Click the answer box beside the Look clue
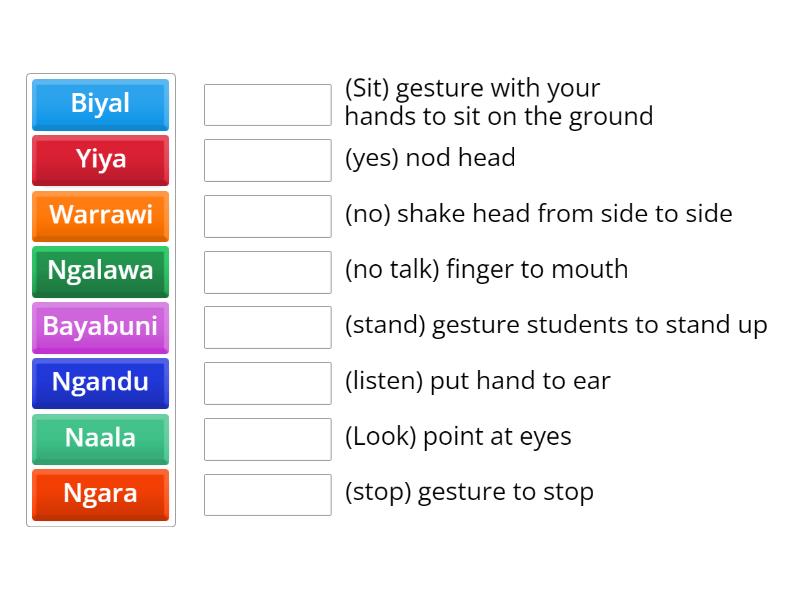Image resolution: width=800 pixels, height=600 pixels. 267,437
